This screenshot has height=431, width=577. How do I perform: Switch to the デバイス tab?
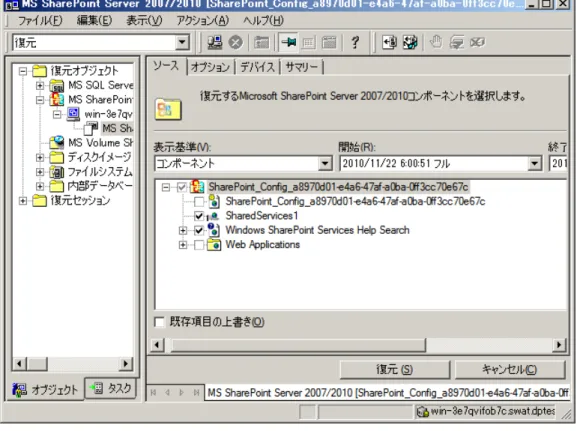click(x=257, y=67)
